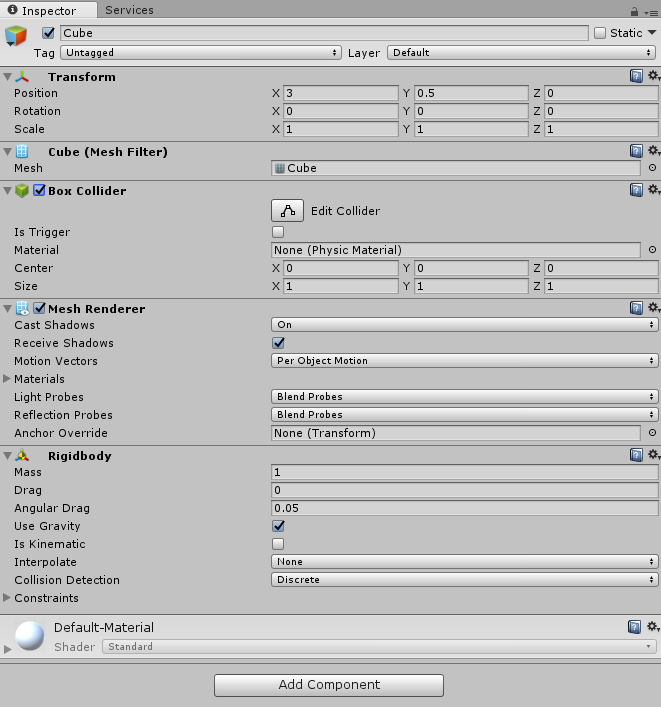Click the Default-Material sphere preview
The width and height of the screenshot is (661, 707).
31,635
